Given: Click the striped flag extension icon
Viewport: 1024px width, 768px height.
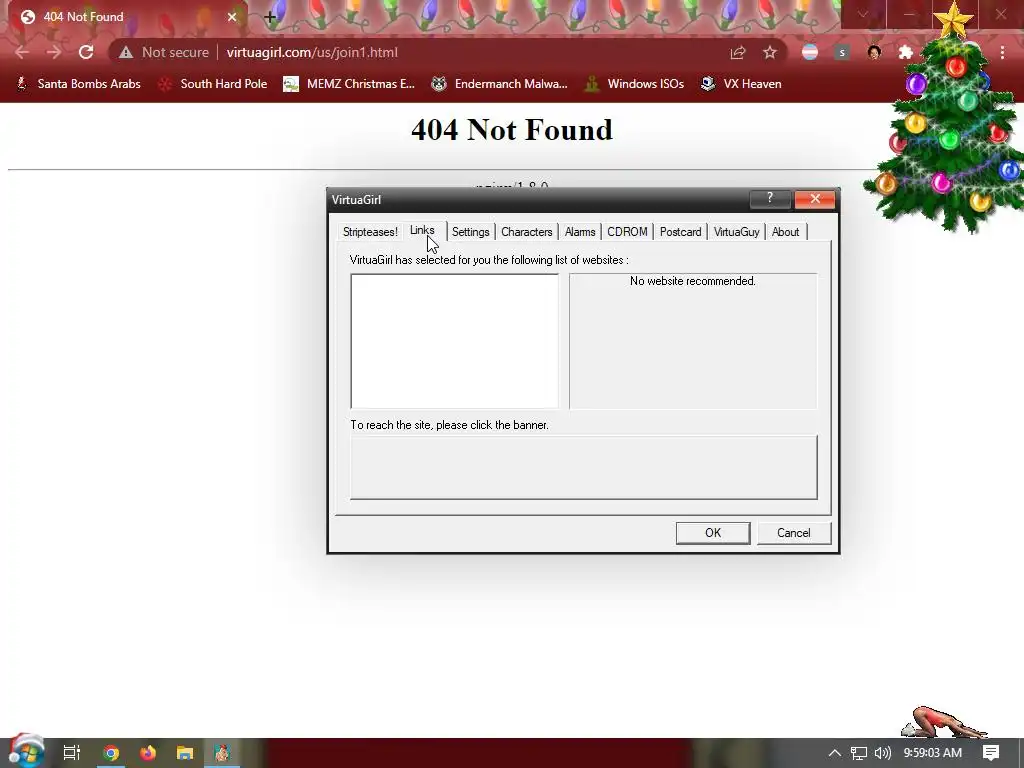Looking at the screenshot, I should (810, 52).
